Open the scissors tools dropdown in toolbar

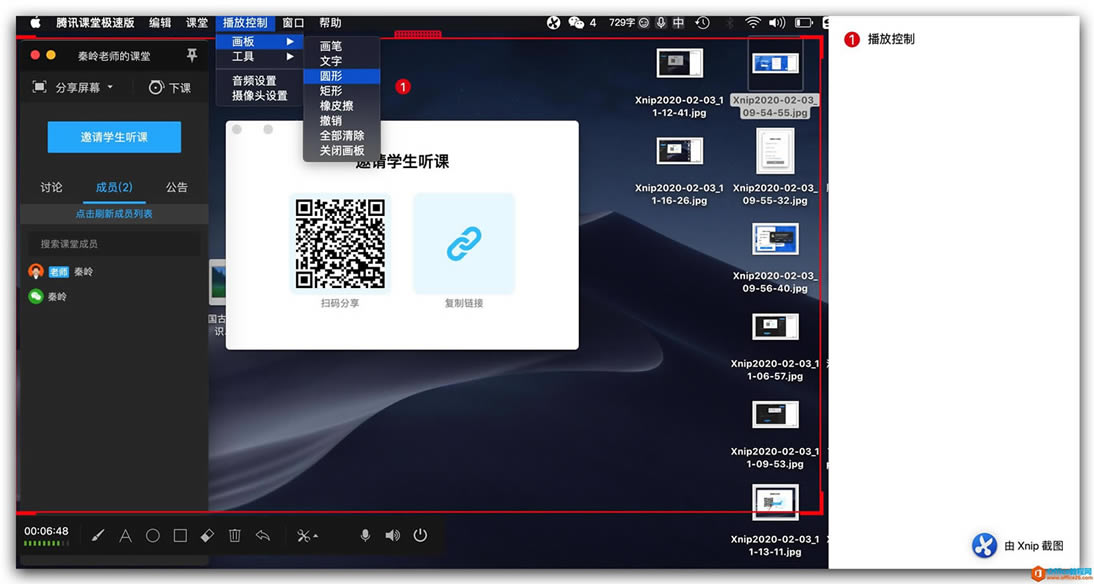307,536
